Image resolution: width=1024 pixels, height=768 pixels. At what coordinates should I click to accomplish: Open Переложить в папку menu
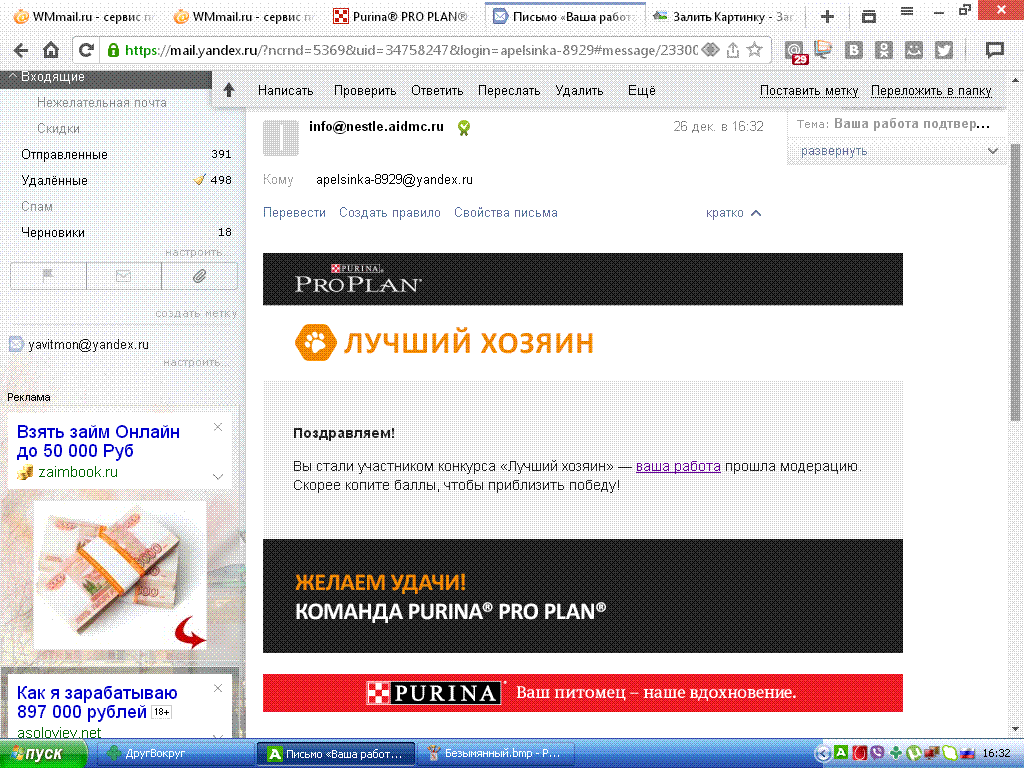tap(931, 91)
